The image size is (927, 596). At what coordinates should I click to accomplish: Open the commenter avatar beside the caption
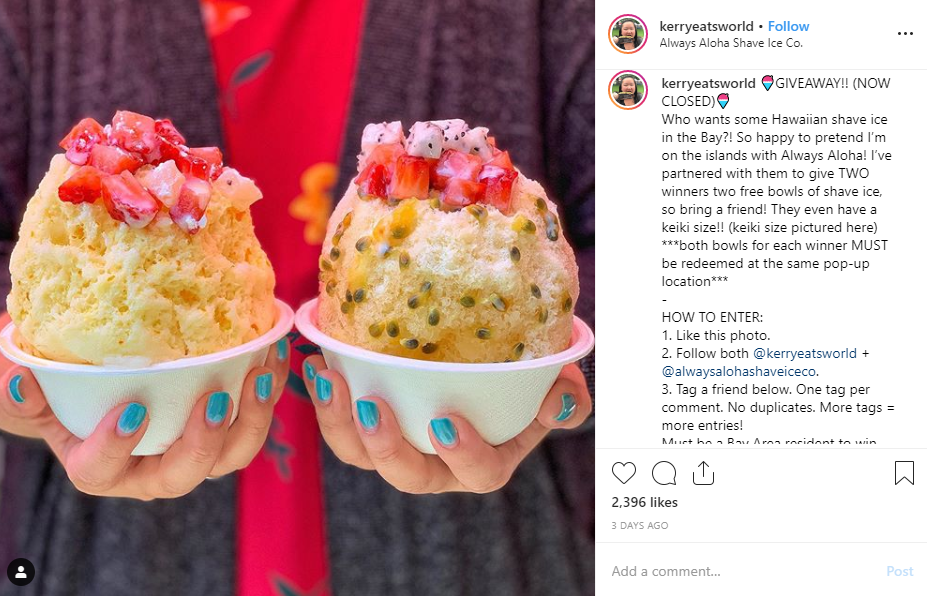(628, 90)
